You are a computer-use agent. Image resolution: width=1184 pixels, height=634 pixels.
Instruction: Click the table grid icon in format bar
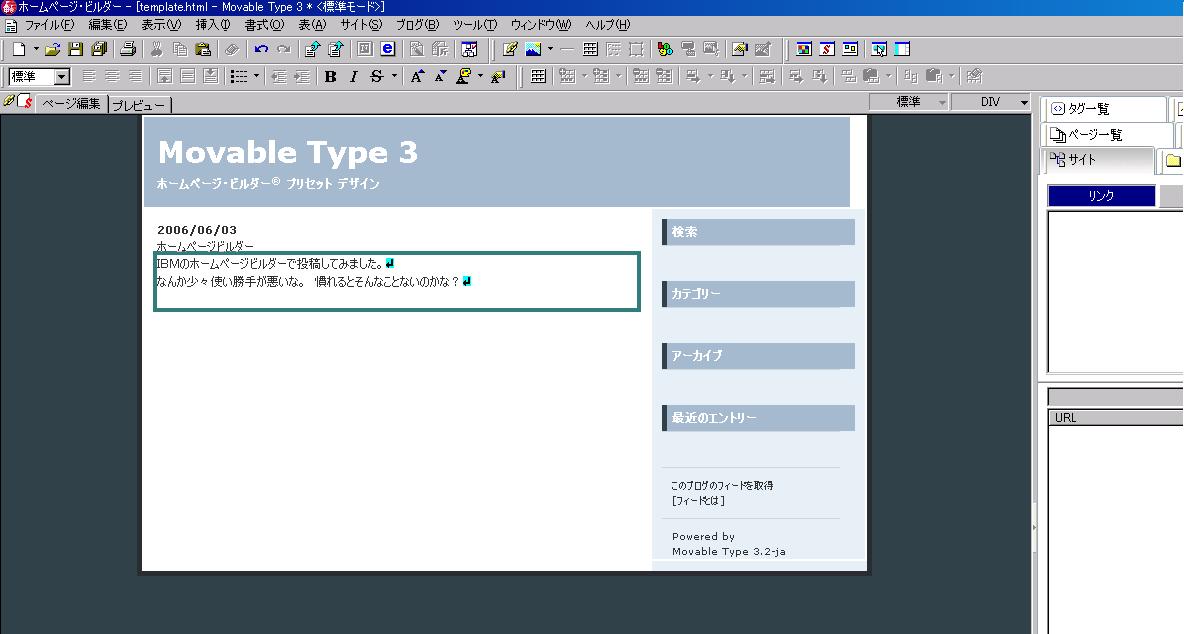(538, 76)
